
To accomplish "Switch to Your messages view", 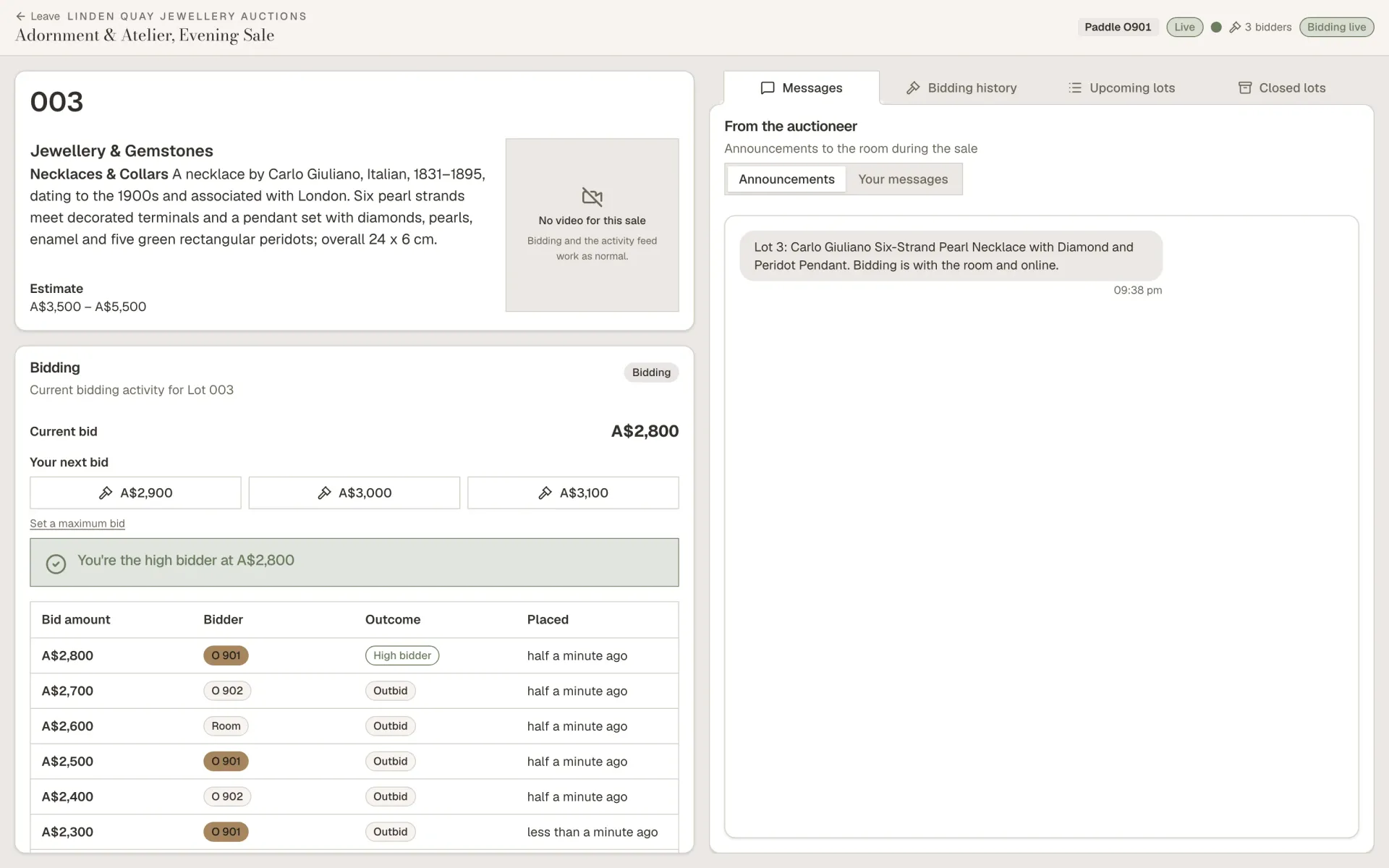I will pyautogui.click(x=903, y=179).
